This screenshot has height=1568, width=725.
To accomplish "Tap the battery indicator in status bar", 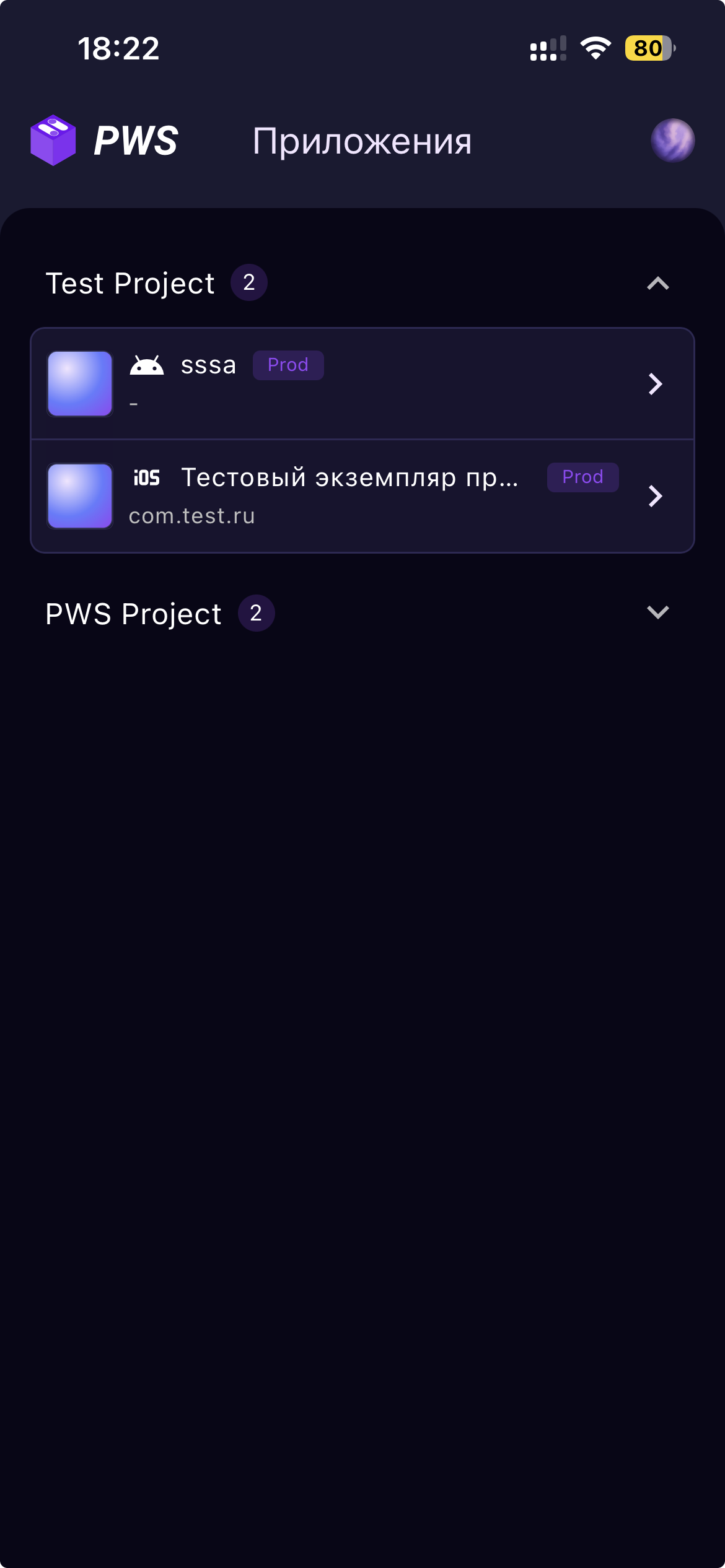I will pyautogui.click(x=649, y=48).
